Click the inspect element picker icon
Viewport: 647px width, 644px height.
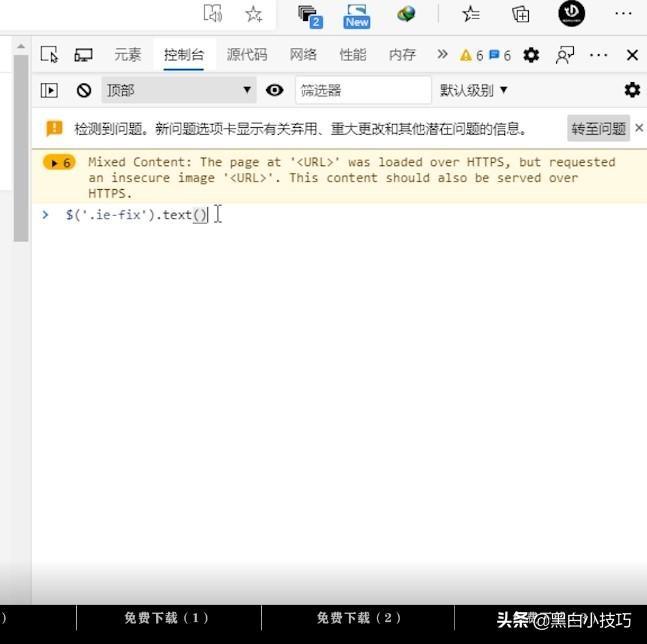(49, 55)
